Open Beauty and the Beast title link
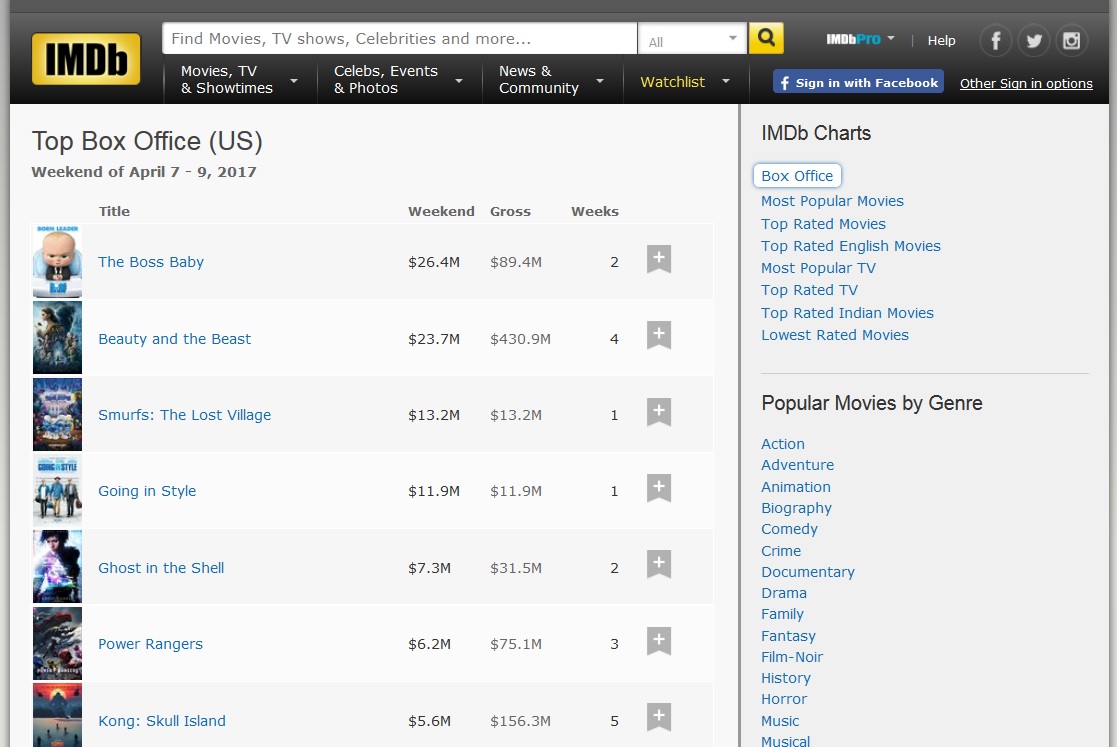The width and height of the screenshot is (1117, 747). [x=175, y=339]
